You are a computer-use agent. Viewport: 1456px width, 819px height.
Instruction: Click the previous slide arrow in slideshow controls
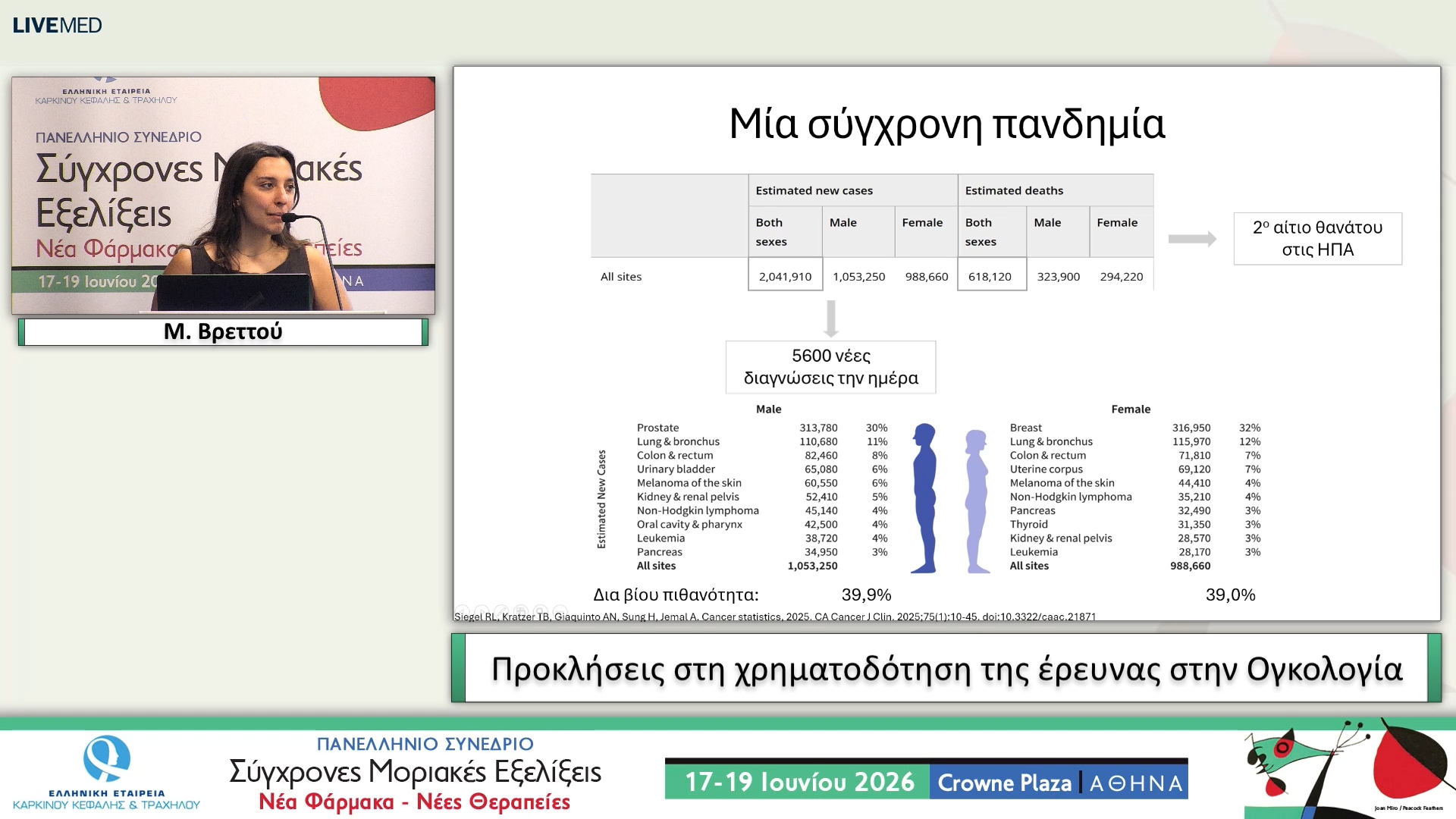[x=462, y=612]
